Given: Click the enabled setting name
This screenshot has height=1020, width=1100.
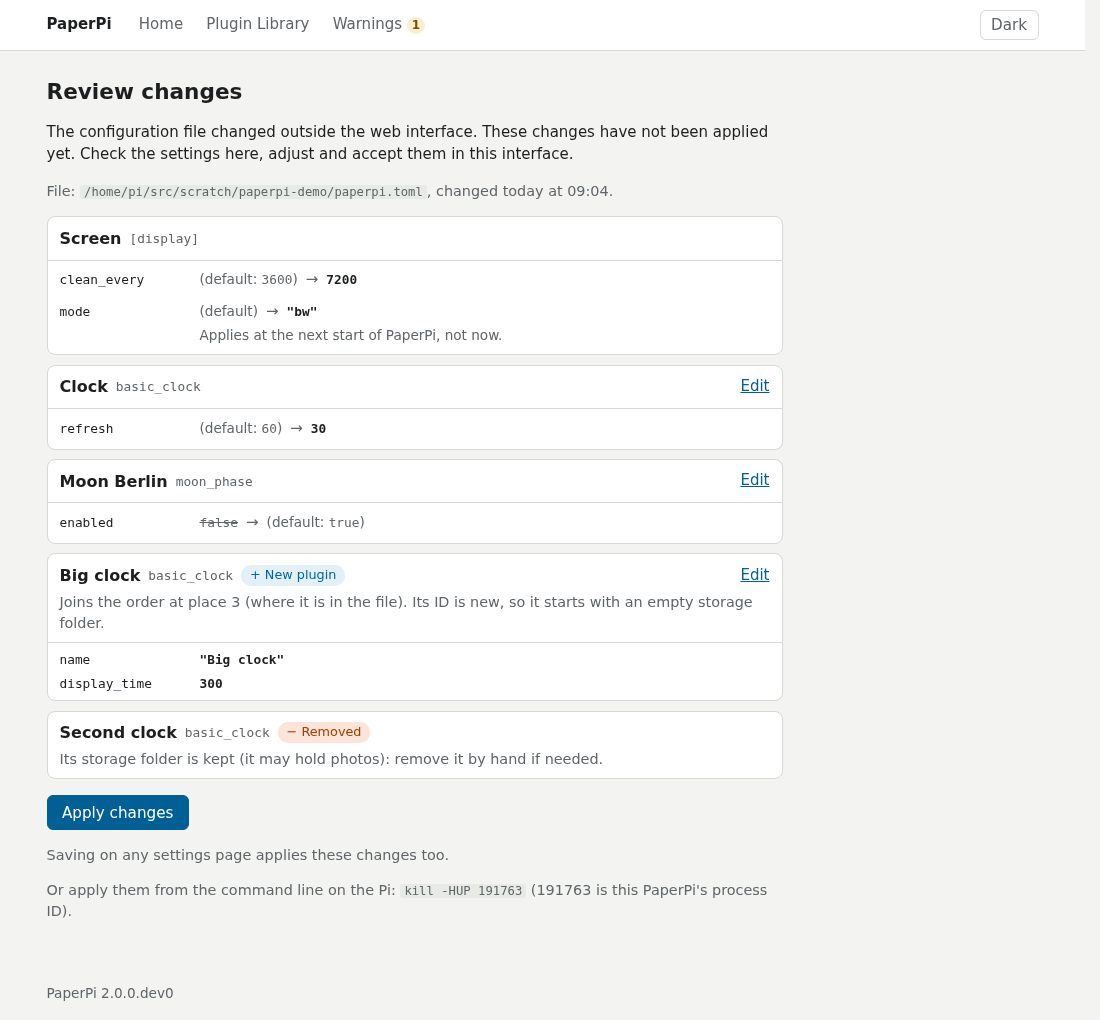Looking at the screenshot, I should tap(86, 523).
